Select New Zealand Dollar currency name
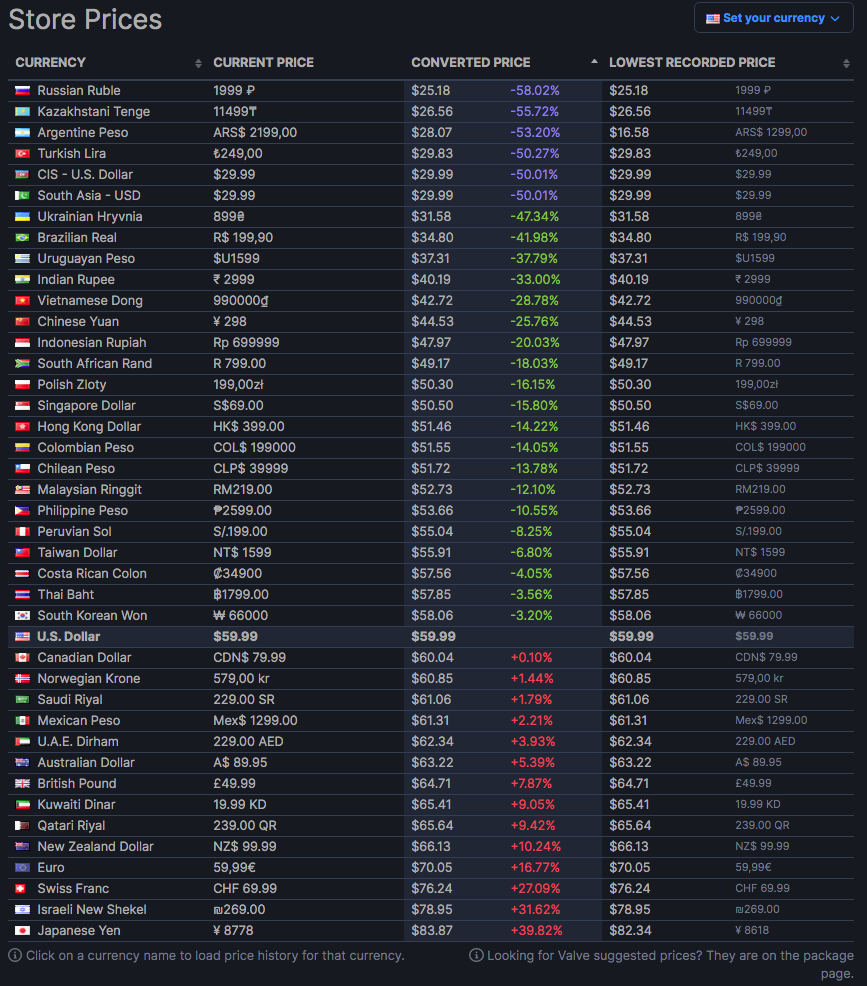 pos(96,846)
